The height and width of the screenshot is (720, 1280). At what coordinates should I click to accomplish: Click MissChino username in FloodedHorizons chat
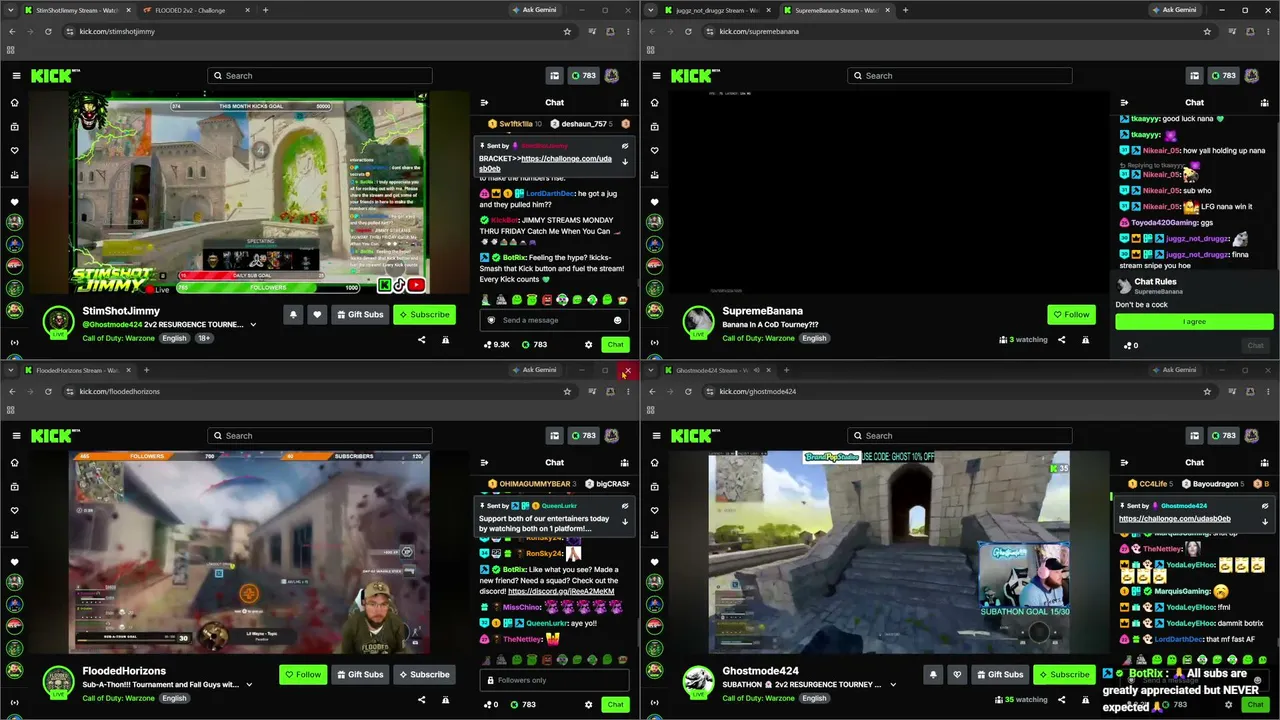522,607
